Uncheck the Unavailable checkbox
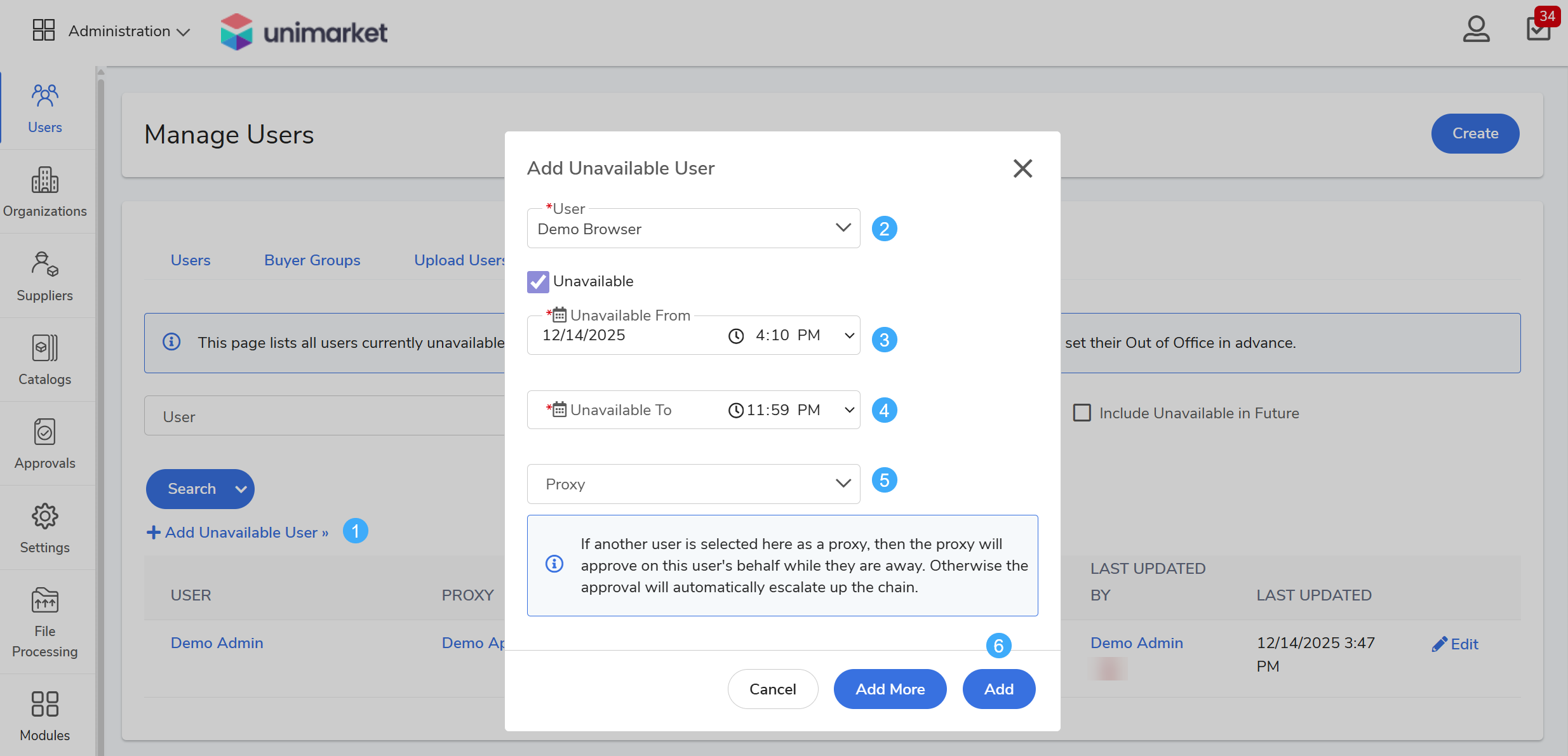Viewport: 1568px width, 756px height. tap(538, 281)
